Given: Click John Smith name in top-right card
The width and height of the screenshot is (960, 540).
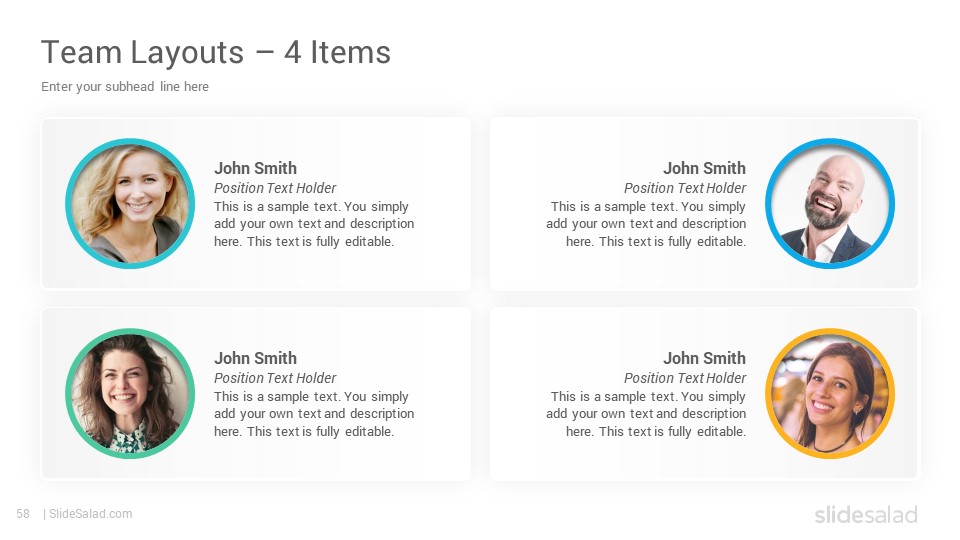Looking at the screenshot, I should (x=704, y=168).
